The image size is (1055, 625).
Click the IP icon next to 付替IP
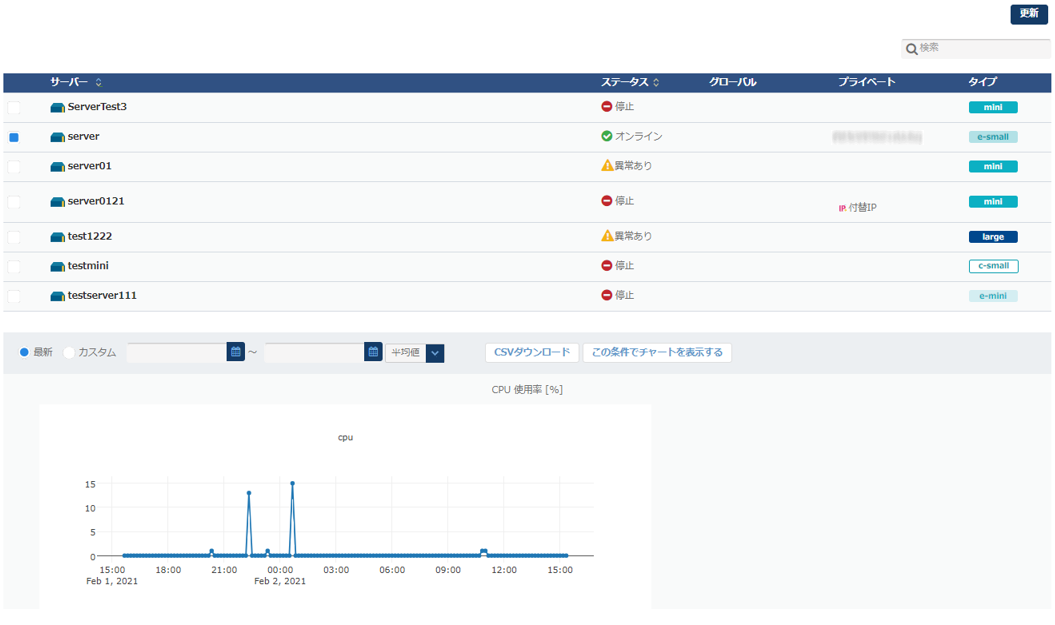pos(842,208)
